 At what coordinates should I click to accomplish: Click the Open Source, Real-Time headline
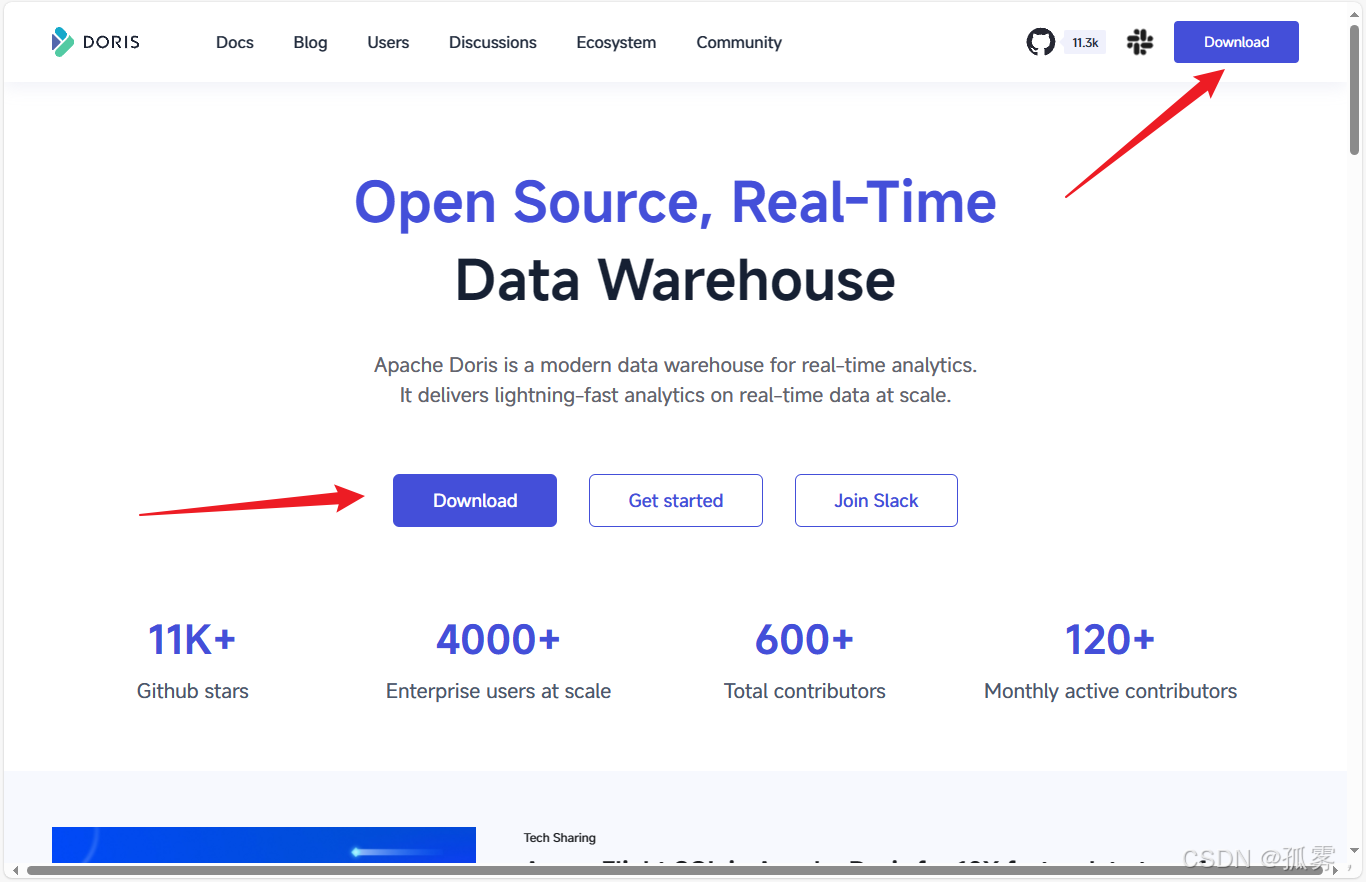pyautogui.click(x=676, y=201)
